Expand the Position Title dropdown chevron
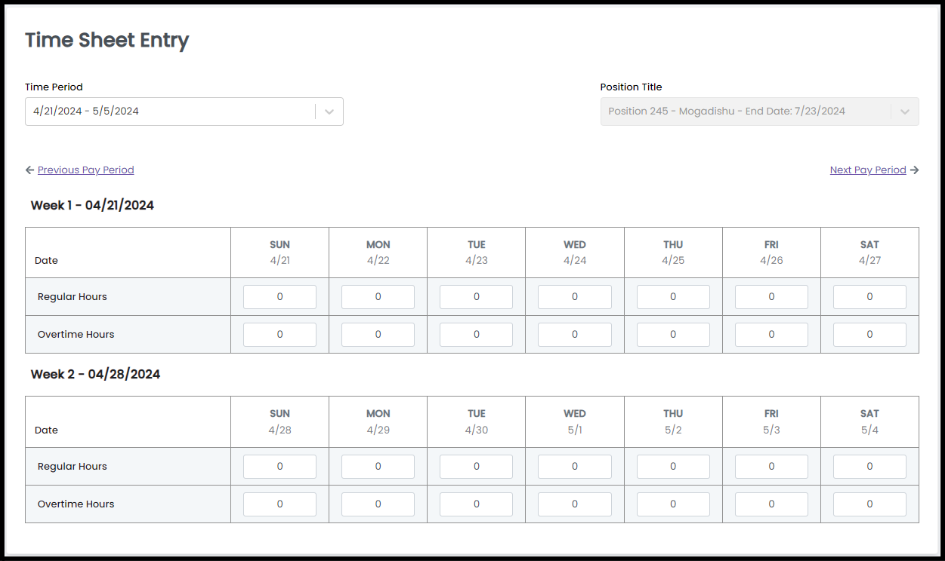This screenshot has height=561, width=945. [x=905, y=111]
